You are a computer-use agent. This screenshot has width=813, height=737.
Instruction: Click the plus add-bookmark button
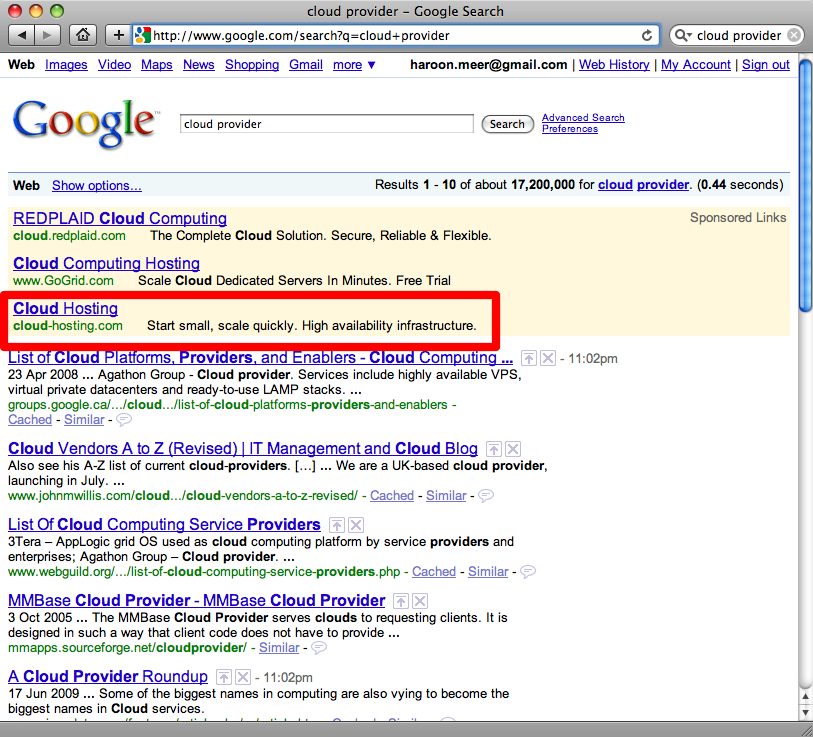(x=119, y=35)
